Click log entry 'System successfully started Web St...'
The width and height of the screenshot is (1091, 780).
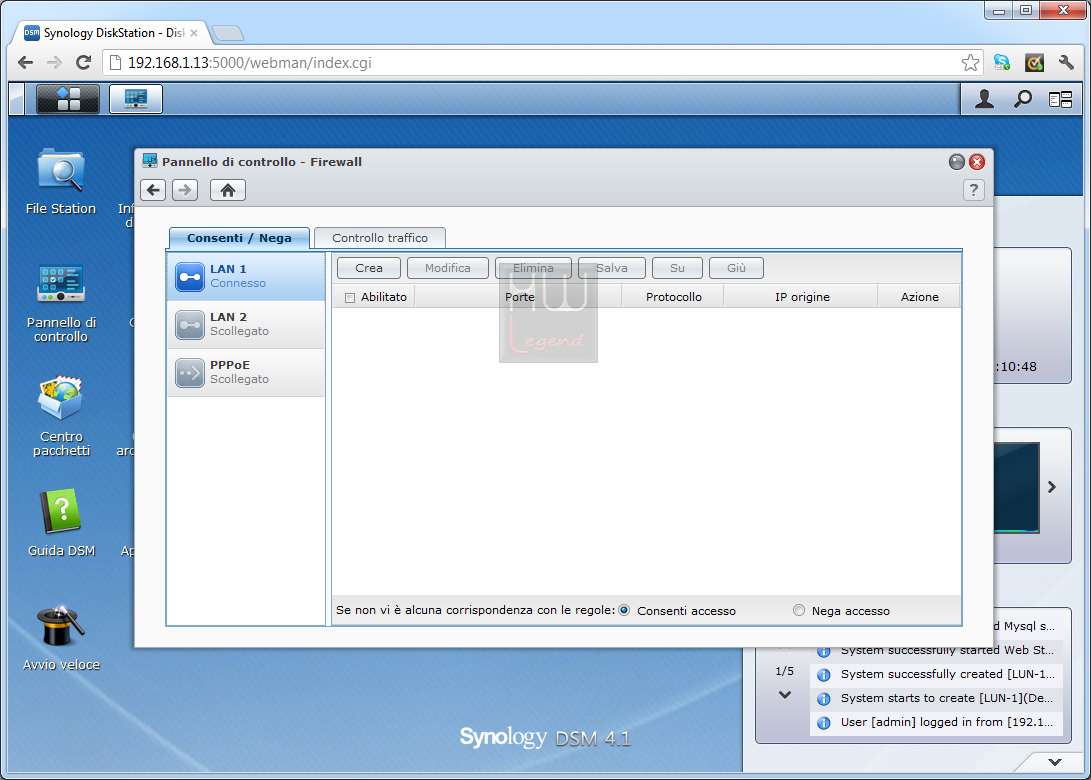point(937,650)
